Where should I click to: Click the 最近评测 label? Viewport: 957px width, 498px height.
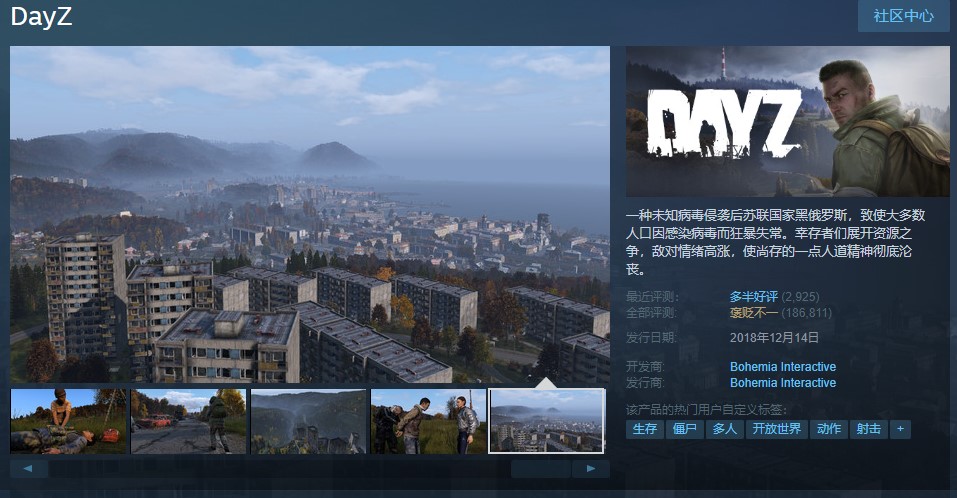point(652,297)
